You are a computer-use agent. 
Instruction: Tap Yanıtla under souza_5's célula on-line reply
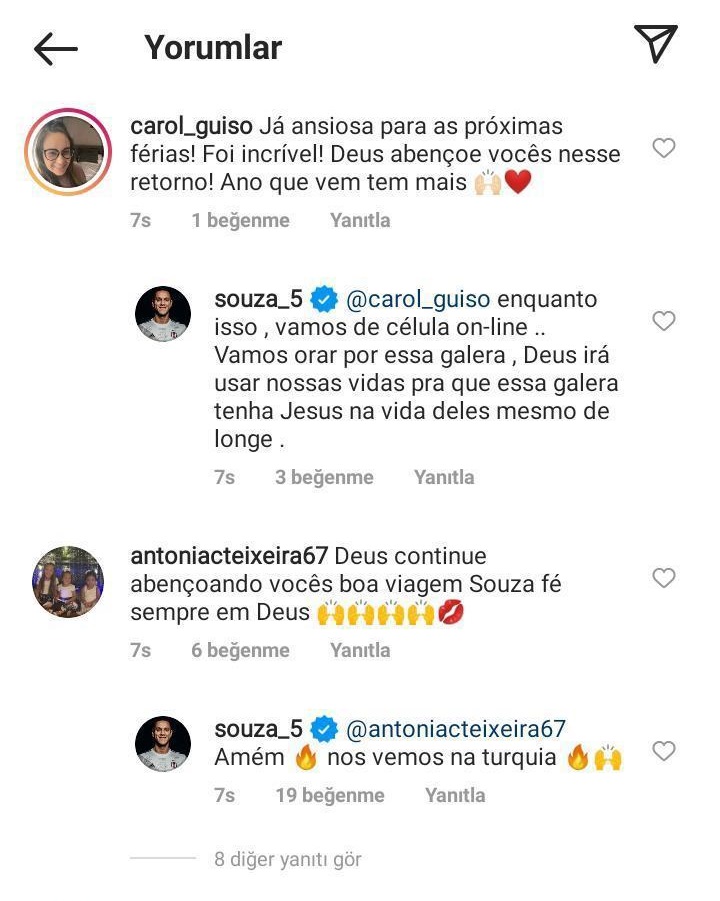coord(444,477)
